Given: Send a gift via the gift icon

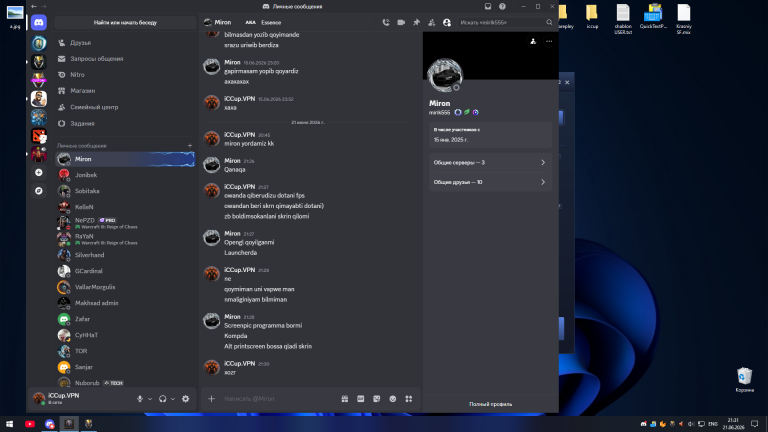Looking at the screenshot, I should point(345,399).
